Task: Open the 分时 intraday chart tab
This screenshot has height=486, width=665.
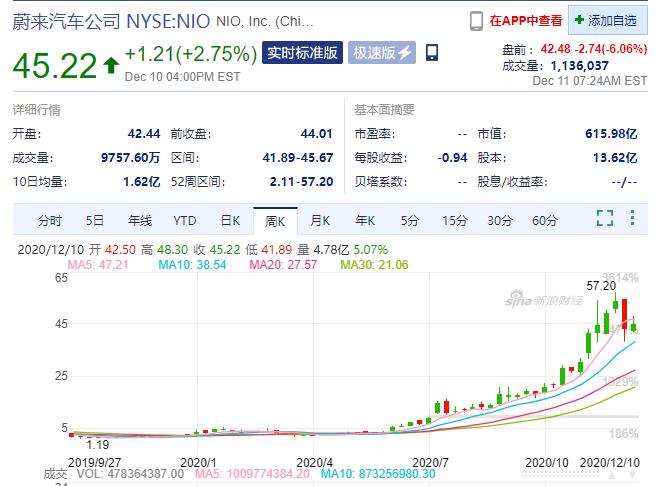Action: (50, 221)
